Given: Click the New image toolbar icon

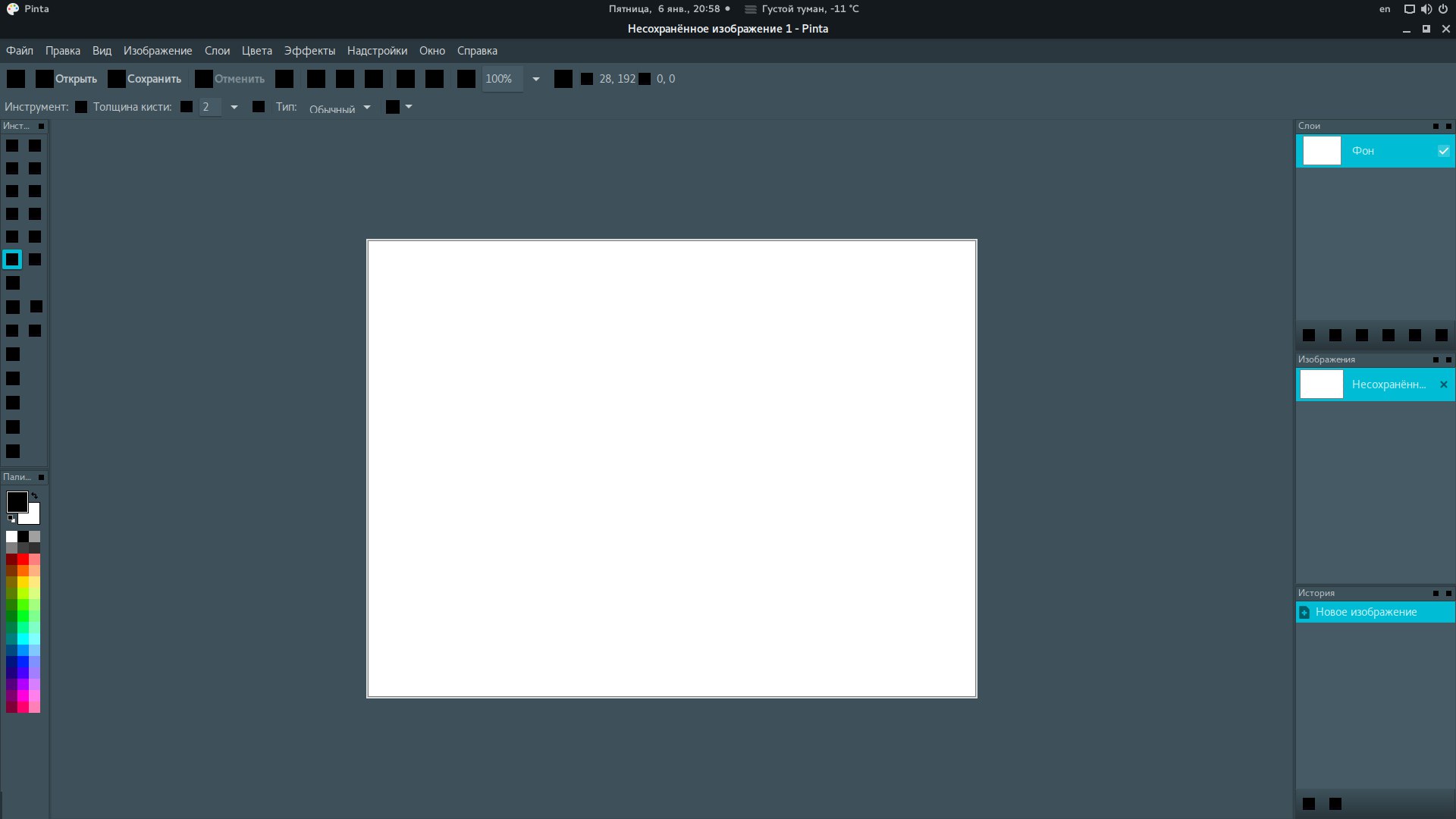Looking at the screenshot, I should (x=16, y=79).
